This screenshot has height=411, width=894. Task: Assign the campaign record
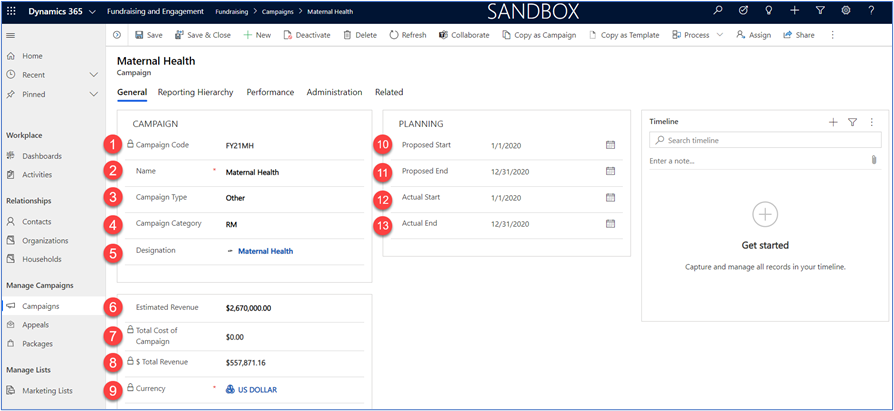pos(753,35)
